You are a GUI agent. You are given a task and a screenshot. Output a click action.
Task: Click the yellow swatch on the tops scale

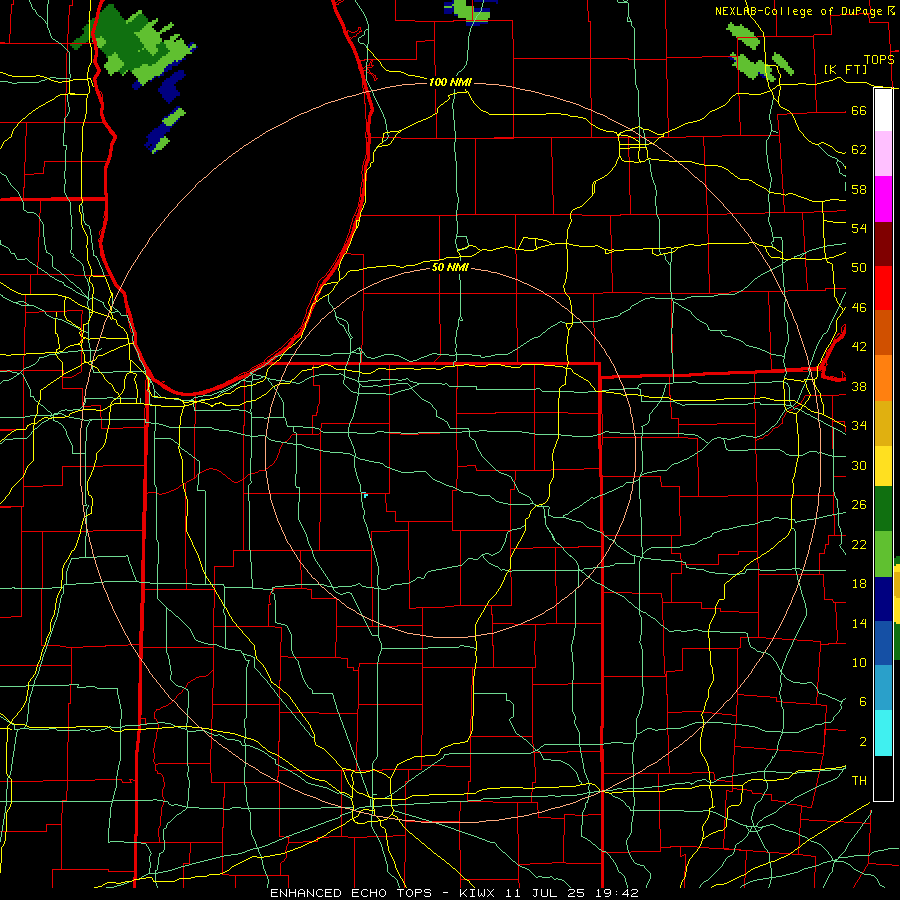pos(883,465)
